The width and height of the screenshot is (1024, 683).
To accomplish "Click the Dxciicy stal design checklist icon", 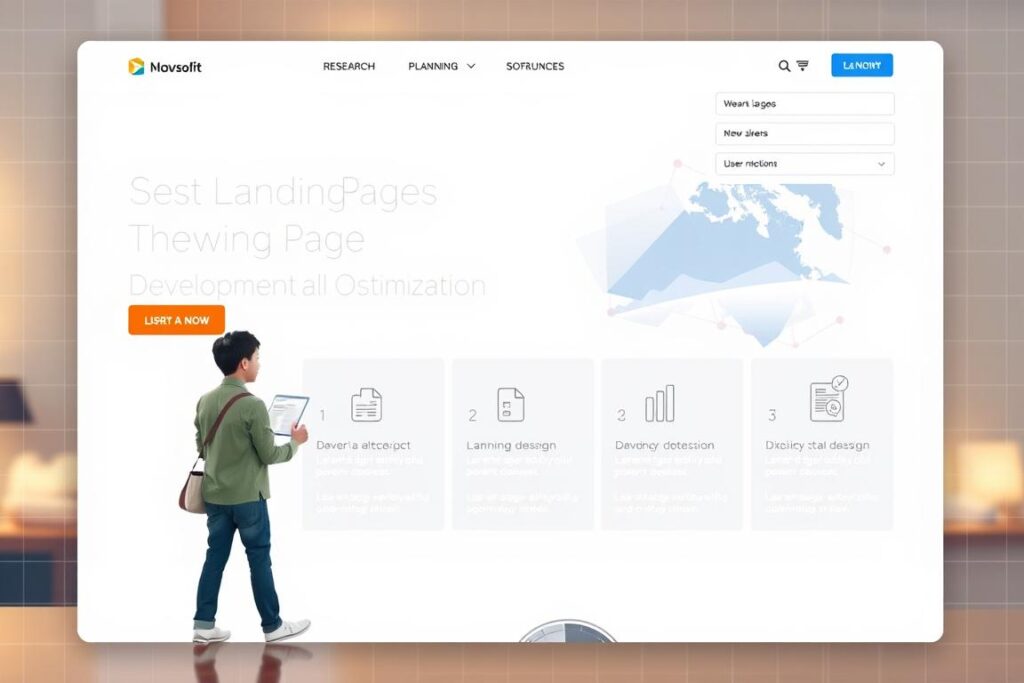I will coord(829,399).
